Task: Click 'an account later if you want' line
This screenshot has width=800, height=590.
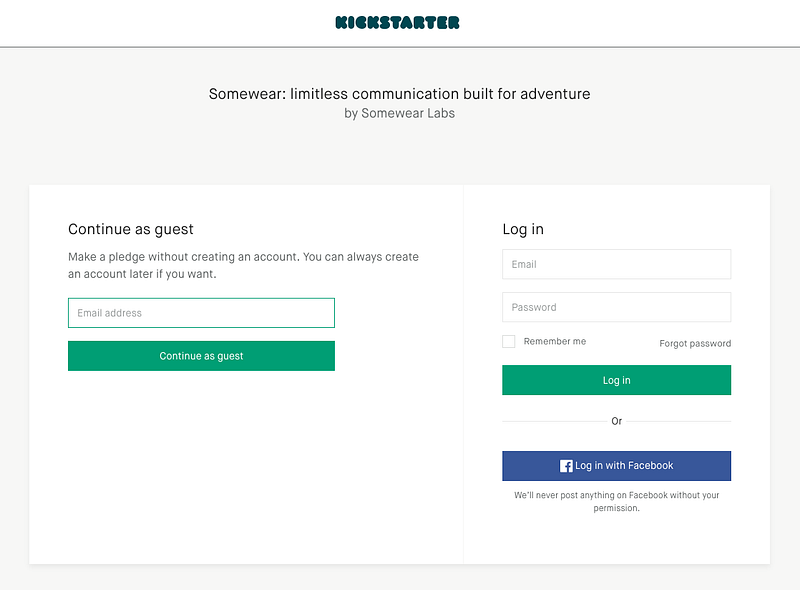Action: [x=141, y=274]
